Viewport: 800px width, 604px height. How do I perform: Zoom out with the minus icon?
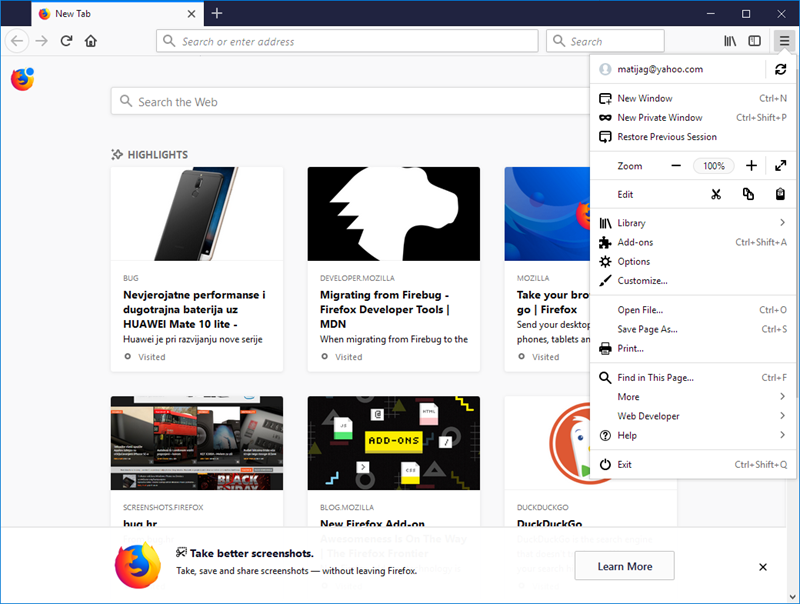677,166
